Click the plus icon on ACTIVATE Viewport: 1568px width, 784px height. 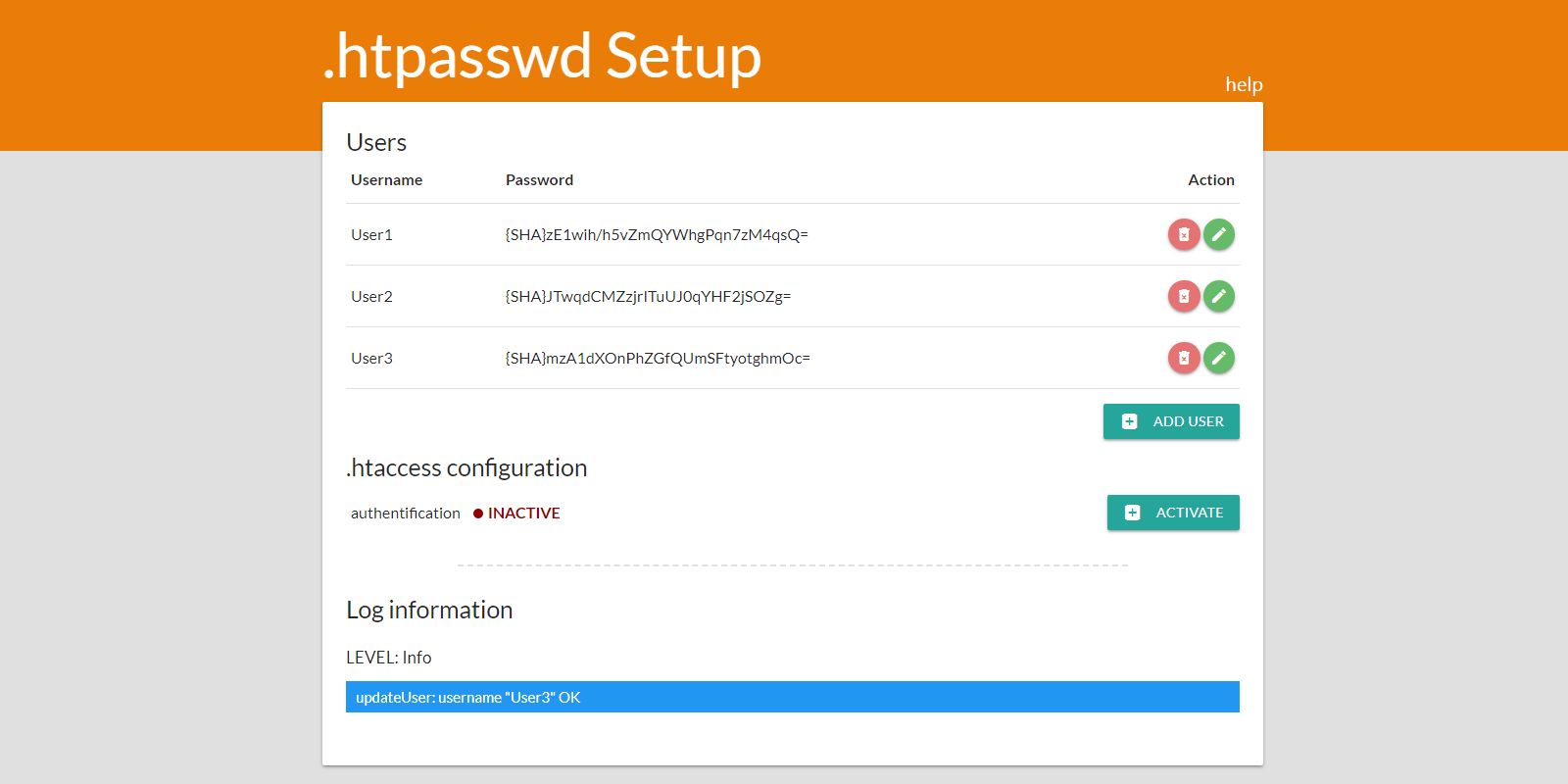1133,513
